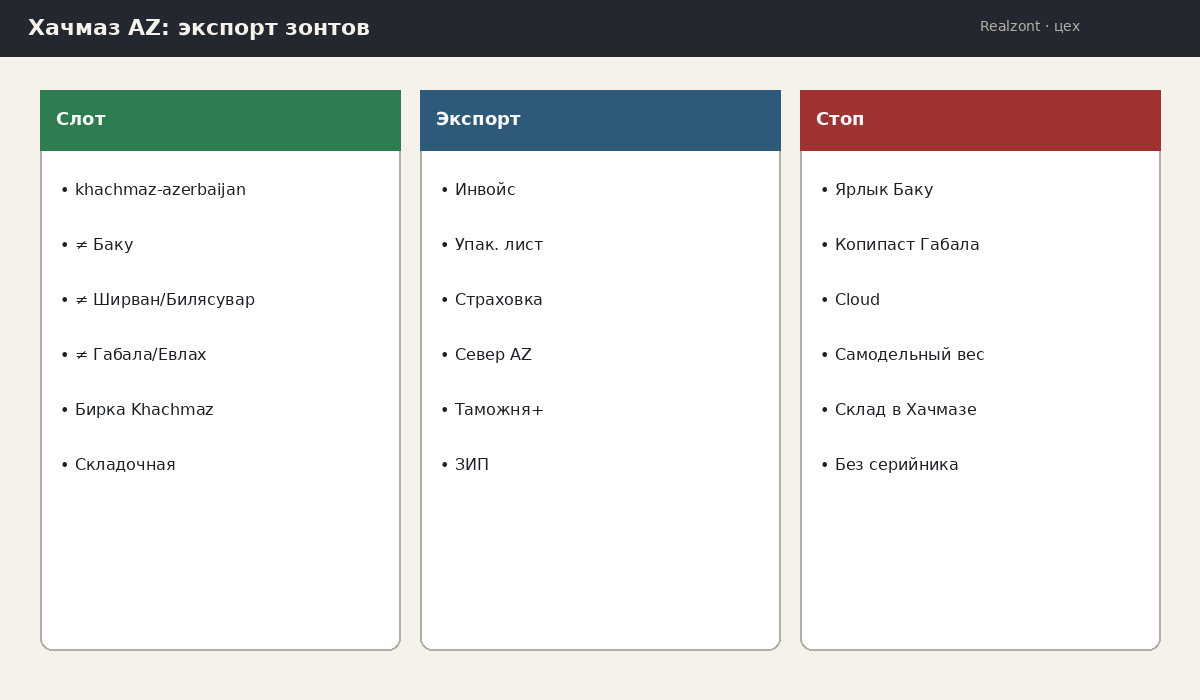Screen dimensions: 1200x700
Task: Click the "Страховка" item
Action: [x=492, y=300]
